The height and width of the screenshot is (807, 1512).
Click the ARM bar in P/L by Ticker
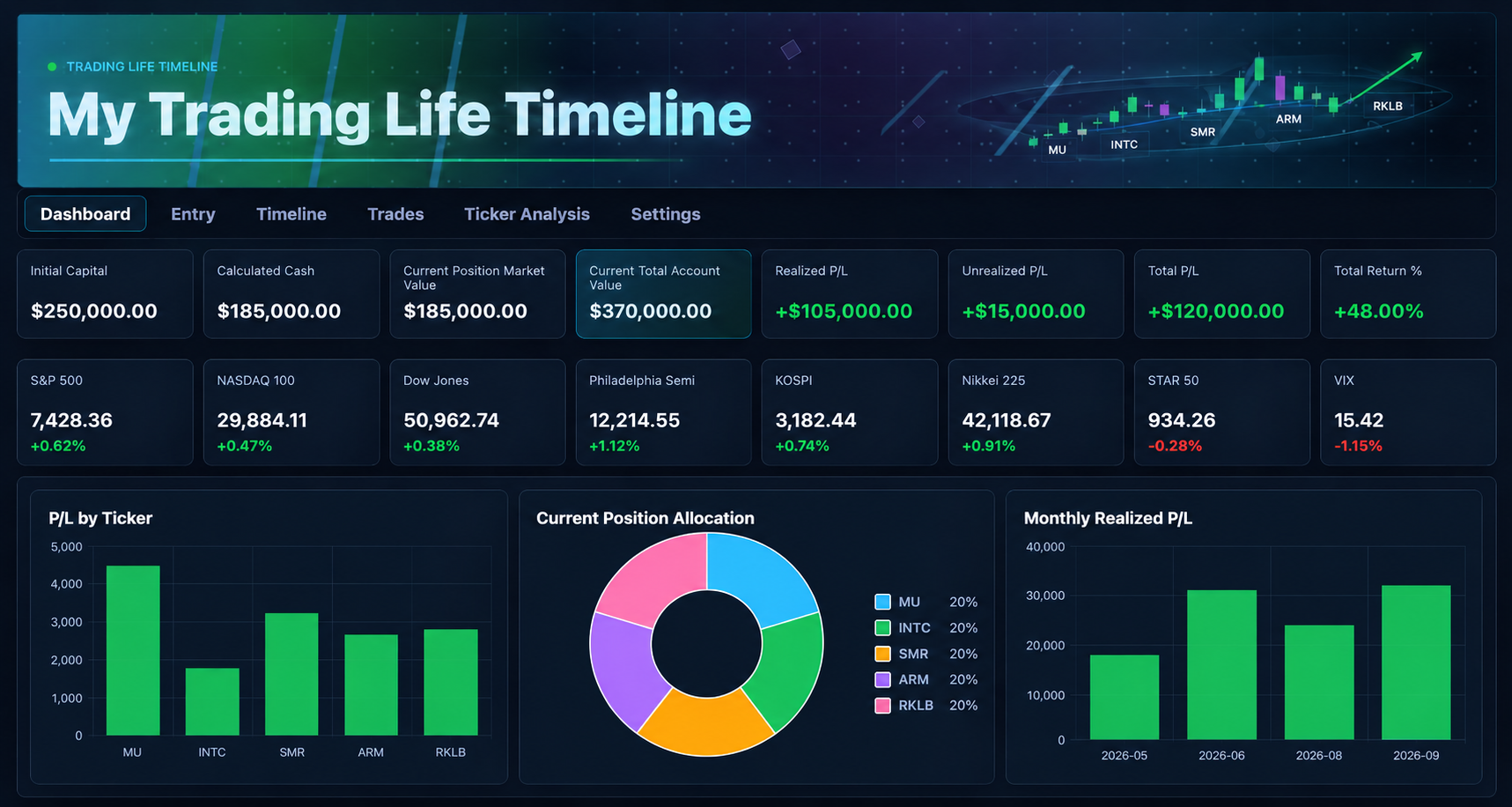371,685
